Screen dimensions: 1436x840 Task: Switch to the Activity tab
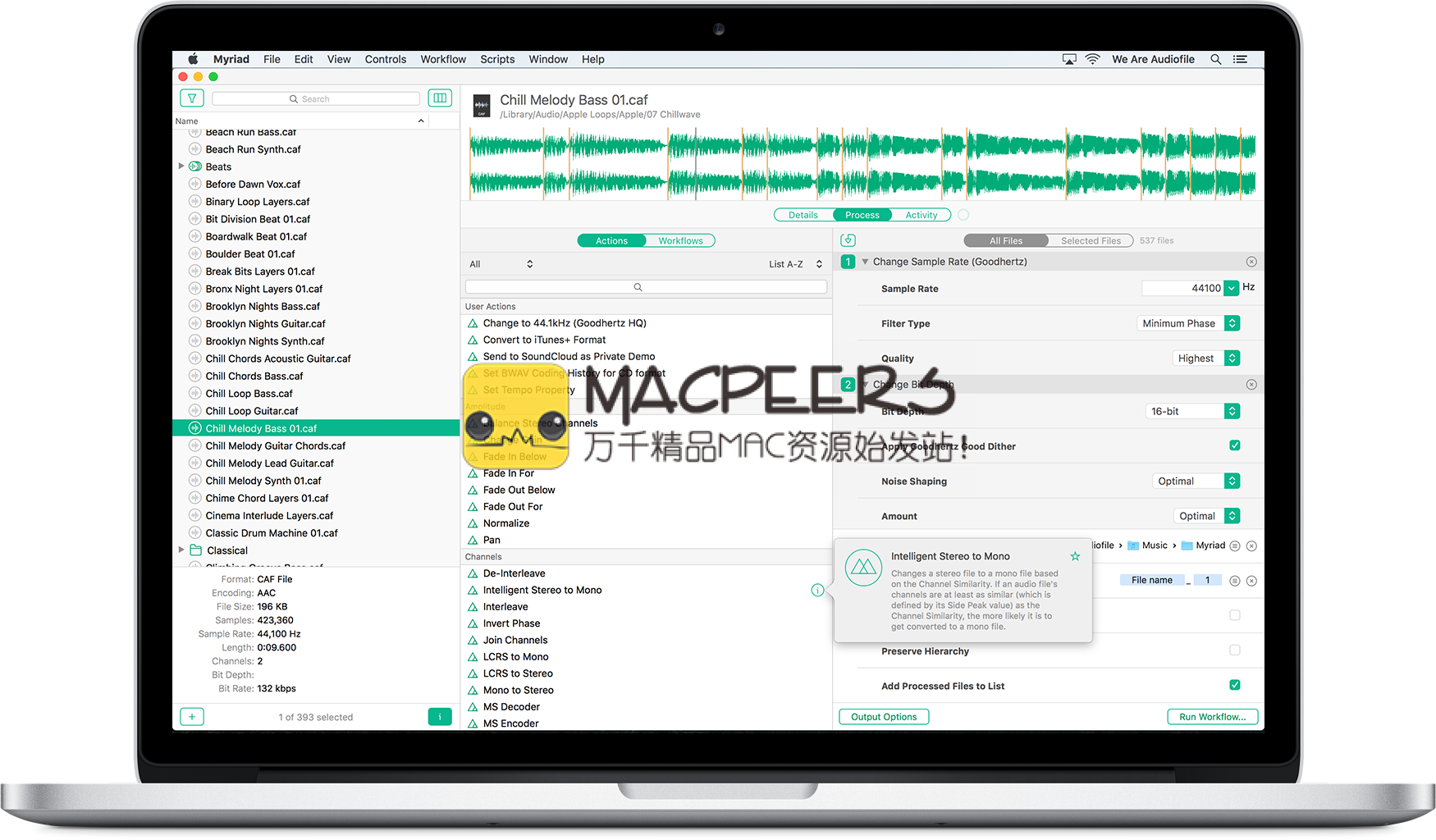point(921,215)
